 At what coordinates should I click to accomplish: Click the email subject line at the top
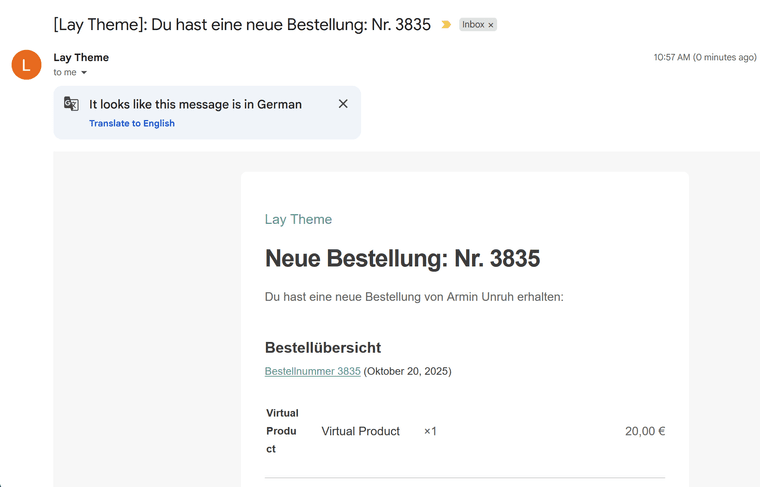pos(242,25)
